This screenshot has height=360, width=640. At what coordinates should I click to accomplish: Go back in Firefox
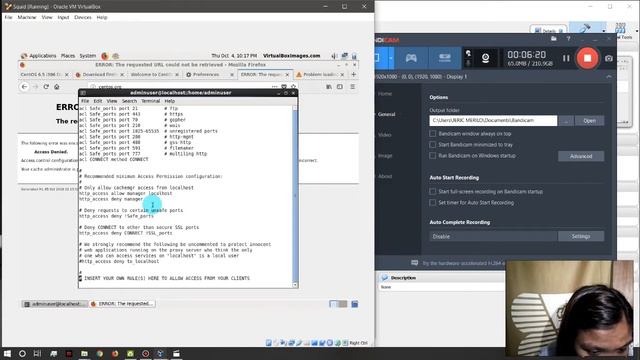click(24, 87)
